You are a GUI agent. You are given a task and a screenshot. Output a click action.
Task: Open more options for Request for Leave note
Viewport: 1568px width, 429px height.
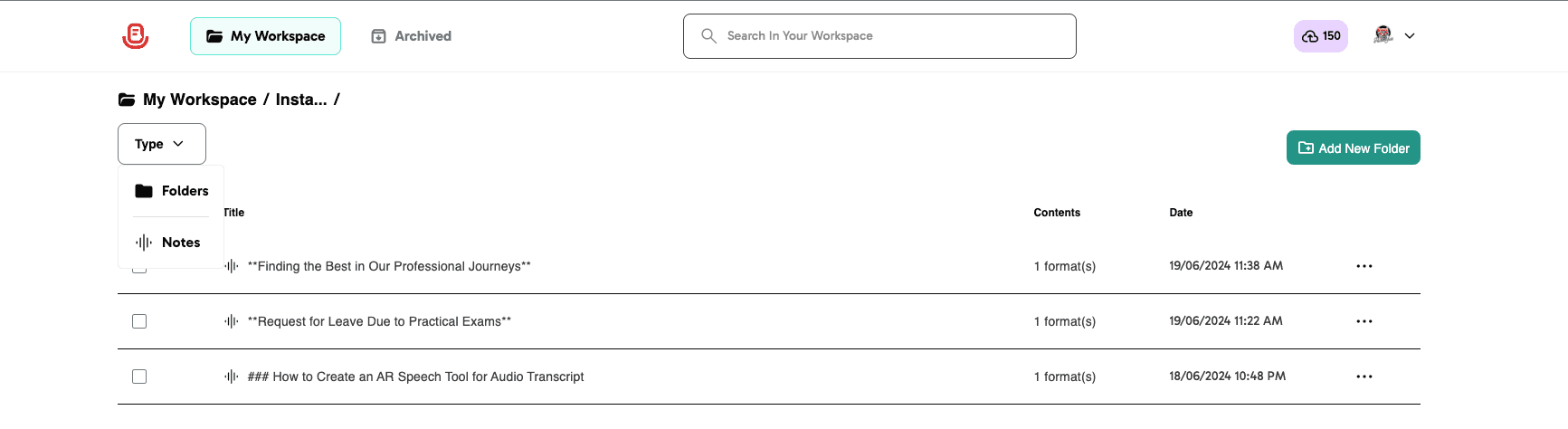click(1364, 321)
